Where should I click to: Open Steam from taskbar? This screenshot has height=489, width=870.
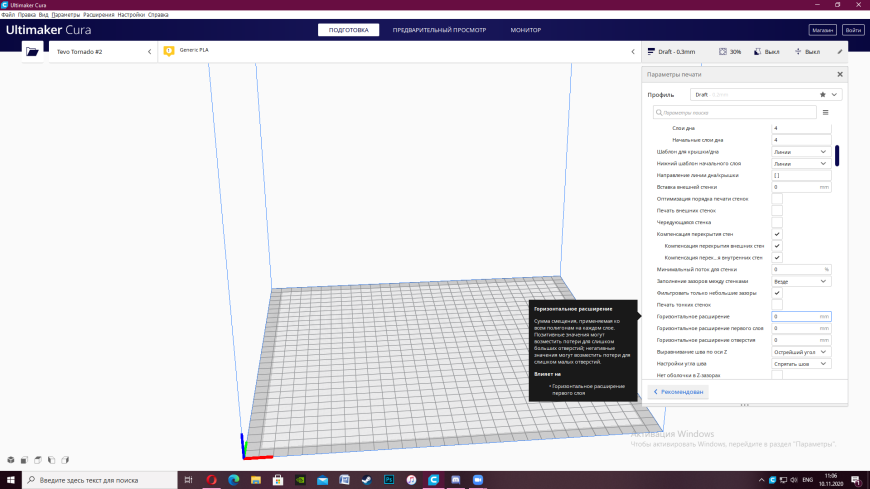tap(367, 480)
